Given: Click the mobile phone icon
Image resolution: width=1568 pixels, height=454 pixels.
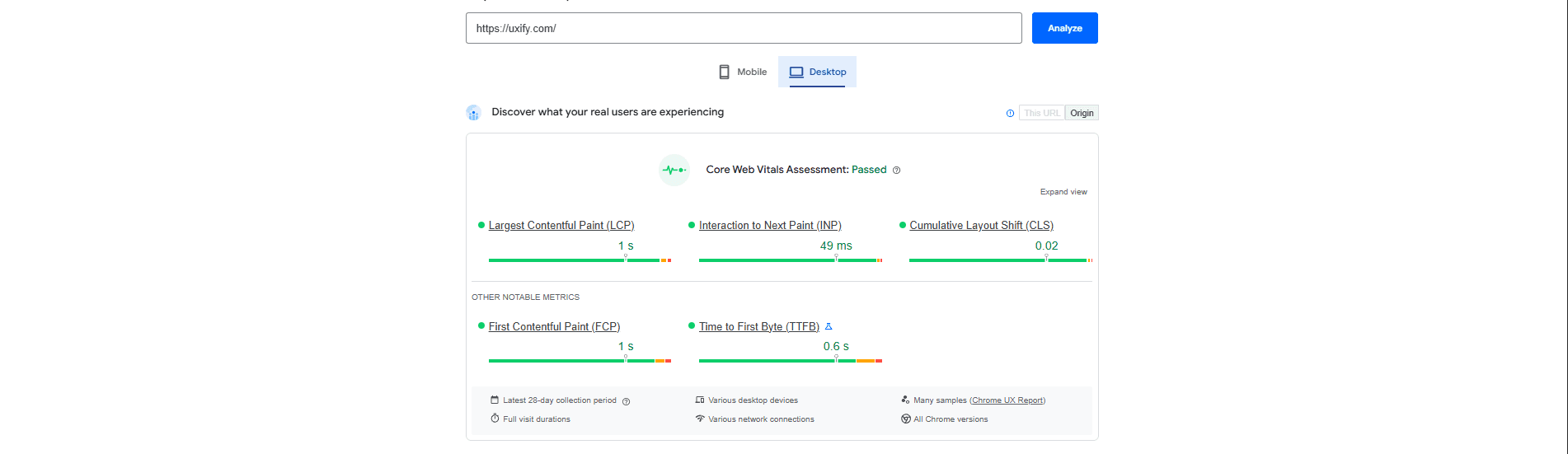Looking at the screenshot, I should coord(724,72).
